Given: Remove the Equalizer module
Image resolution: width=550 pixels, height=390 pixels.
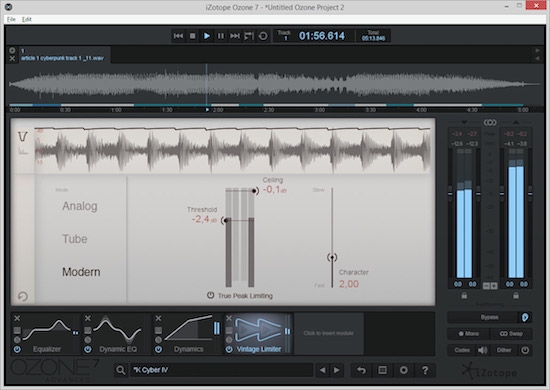Looking at the screenshot, I should [17, 318].
